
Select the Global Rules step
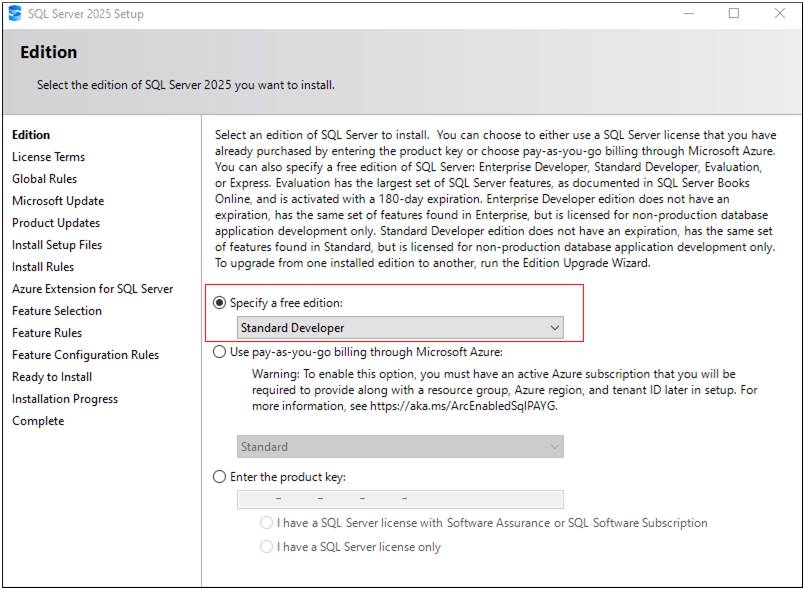coord(45,179)
